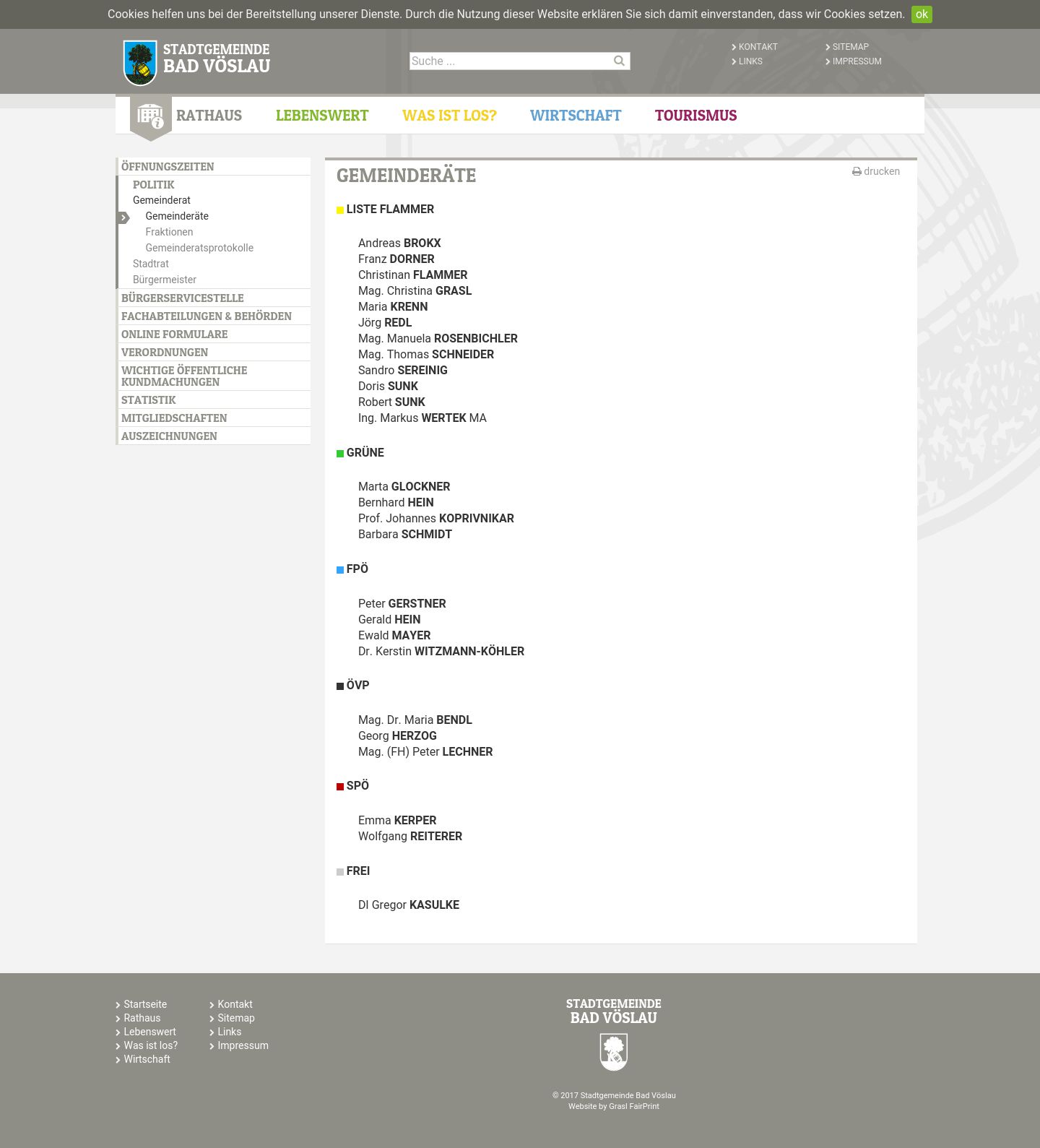Image resolution: width=1040 pixels, height=1148 pixels.
Task: Expand FACHABTEILUNGEN & BEHÖRDEN section
Action: click(x=207, y=316)
